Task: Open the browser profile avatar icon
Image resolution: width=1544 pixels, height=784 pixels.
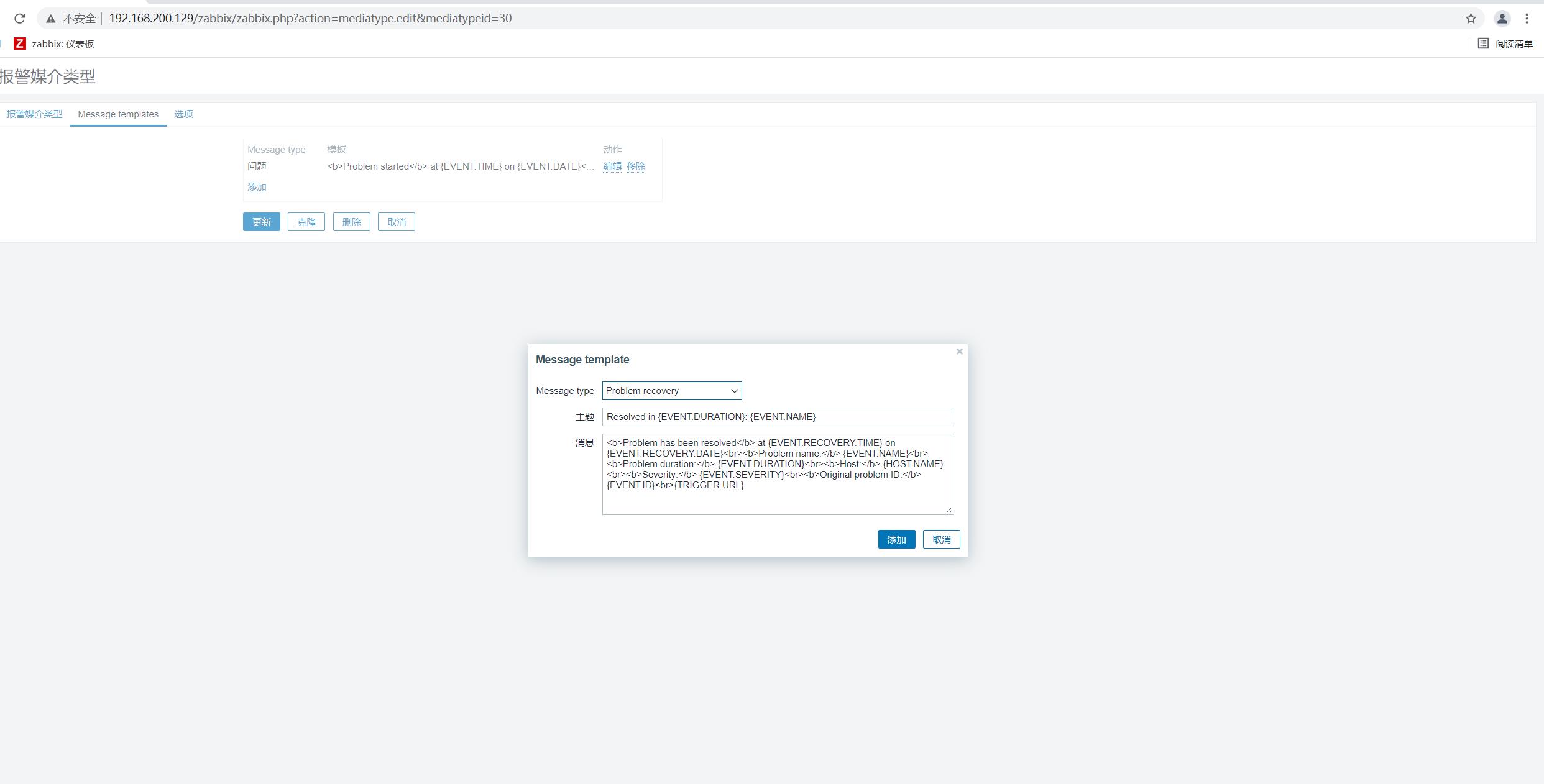Action: (1502, 19)
